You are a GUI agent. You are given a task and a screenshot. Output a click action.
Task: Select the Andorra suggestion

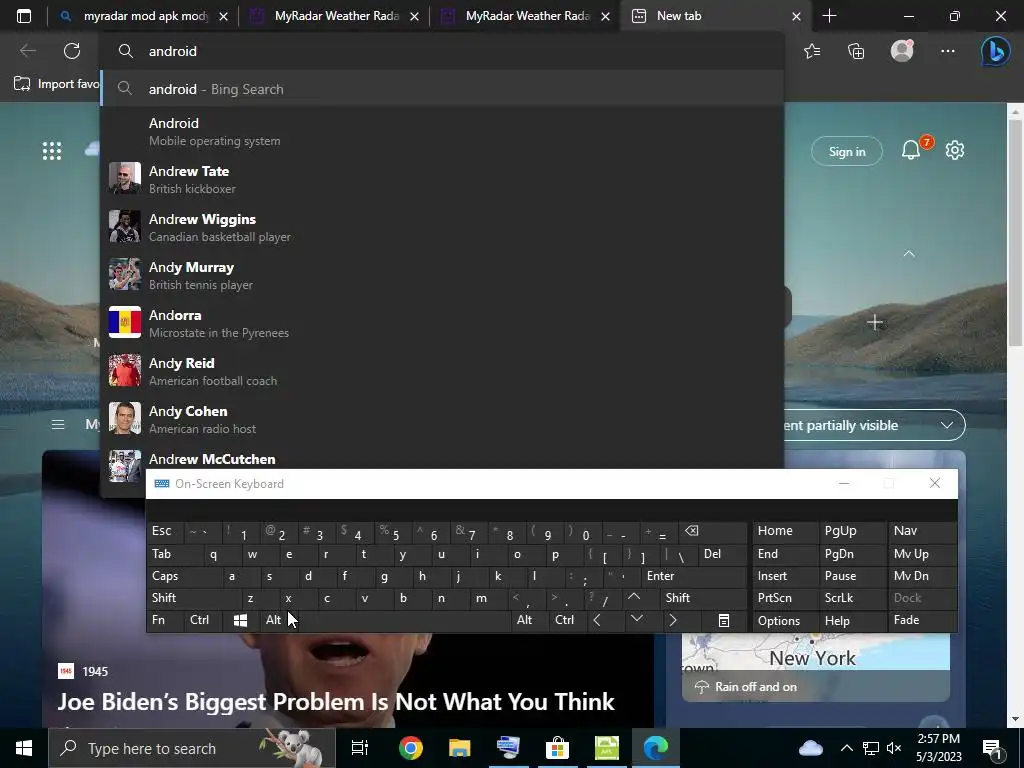coord(443,323)
